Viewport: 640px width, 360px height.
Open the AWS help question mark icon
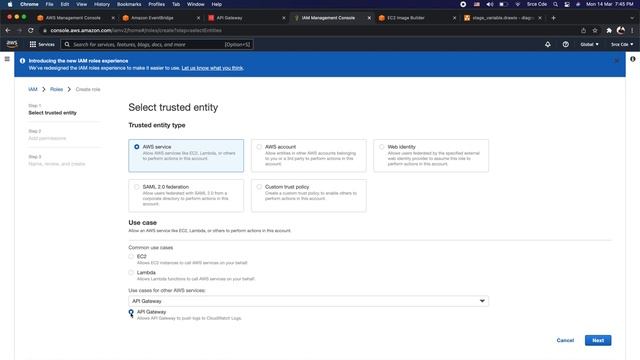pyautogui.click(x=565, y=44)
